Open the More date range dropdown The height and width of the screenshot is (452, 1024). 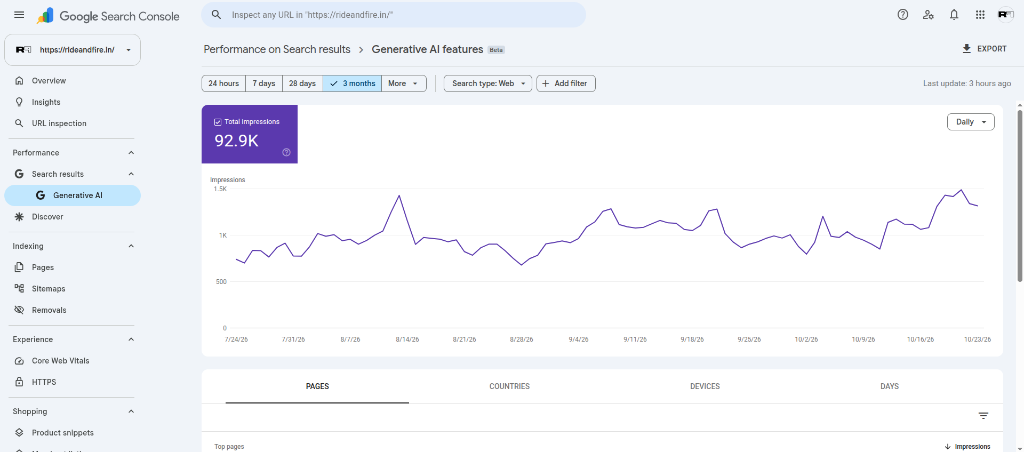click(404, 84)
